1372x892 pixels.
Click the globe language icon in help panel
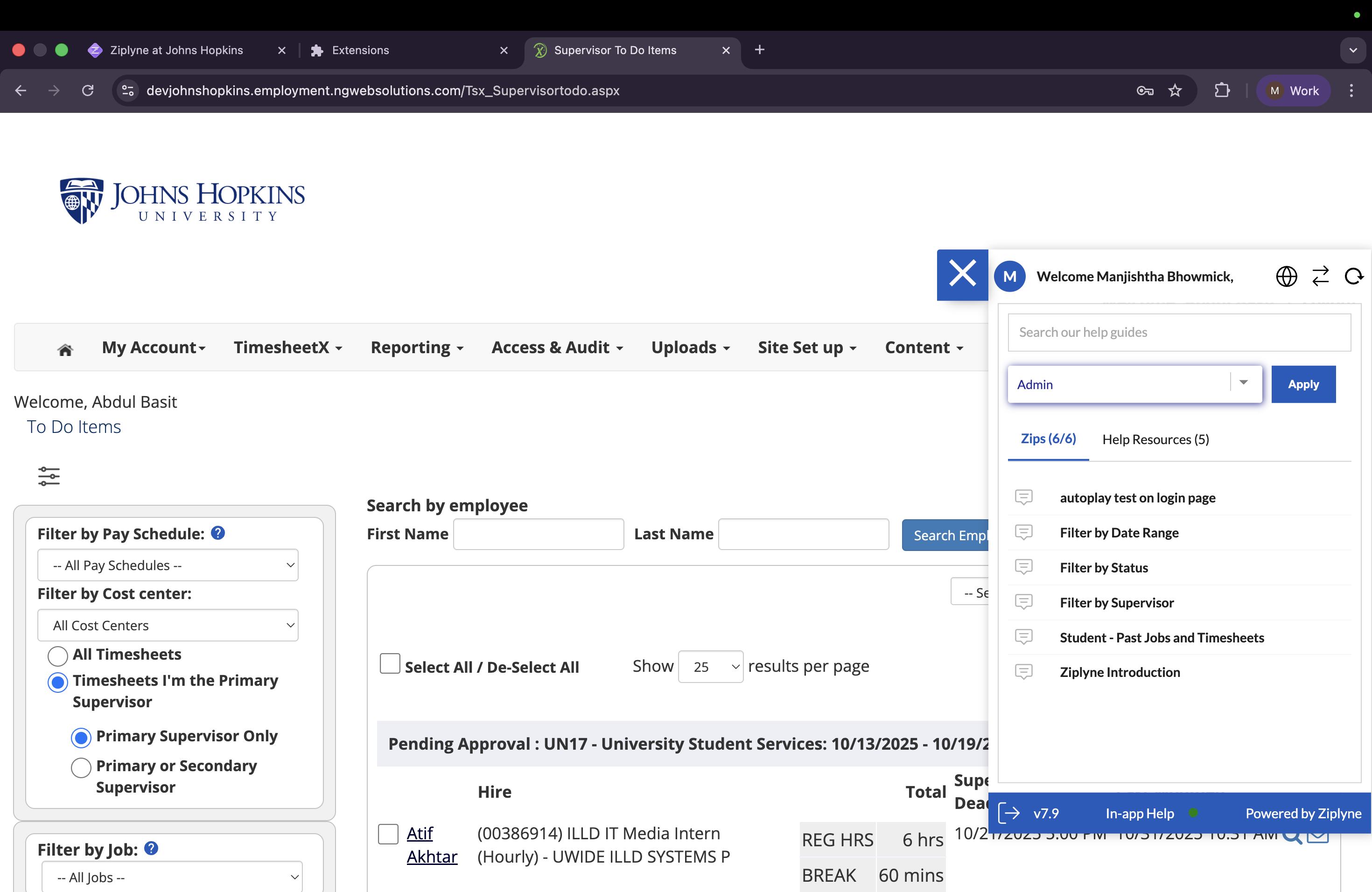pyautogui.click(x=1286, y=277)
